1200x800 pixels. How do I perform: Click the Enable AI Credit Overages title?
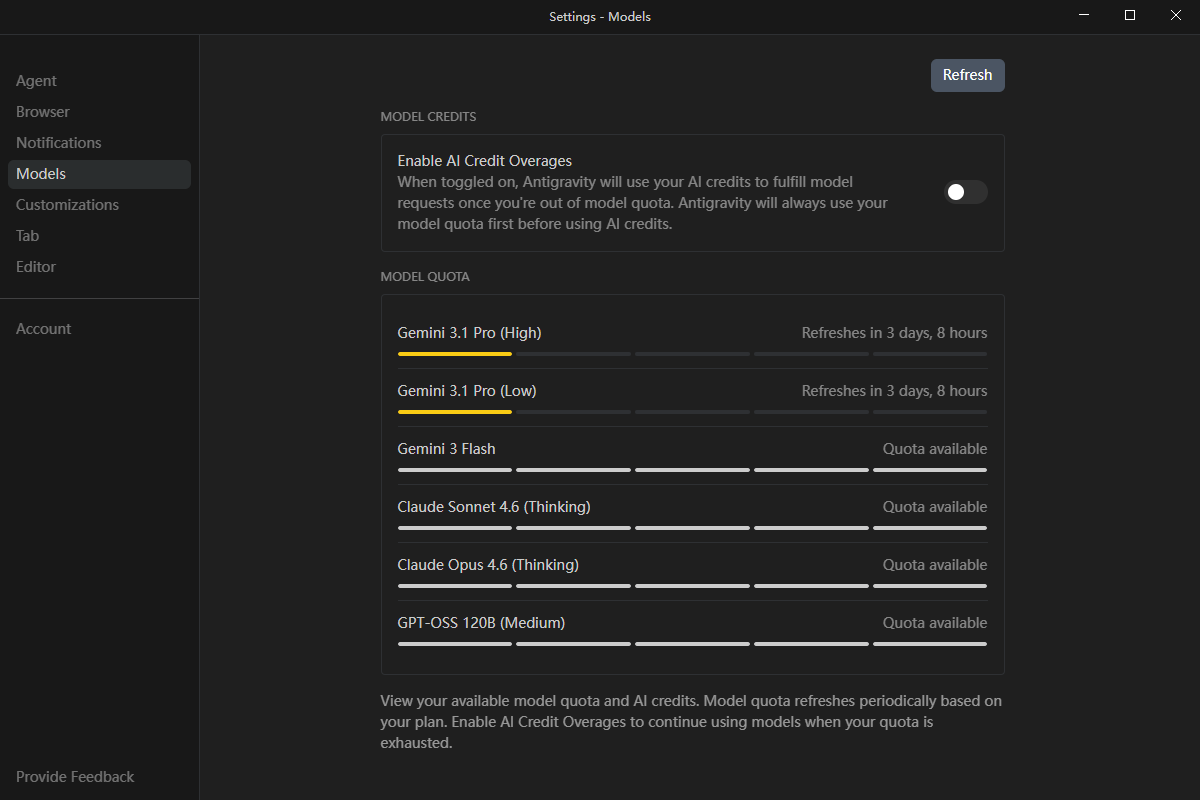point(485,161)
